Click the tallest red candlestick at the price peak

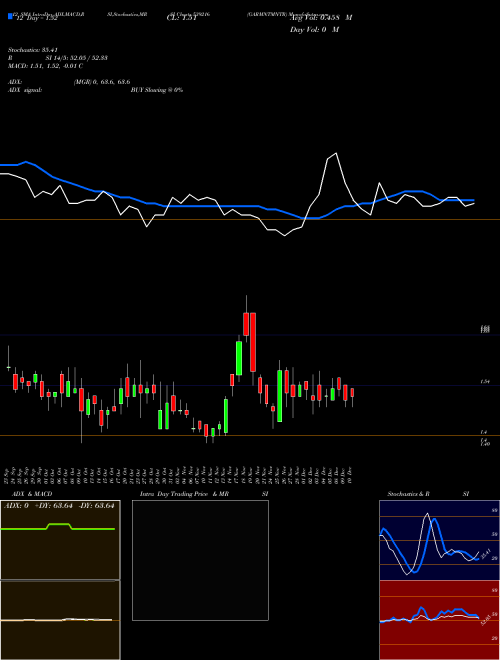coord(253,342)
